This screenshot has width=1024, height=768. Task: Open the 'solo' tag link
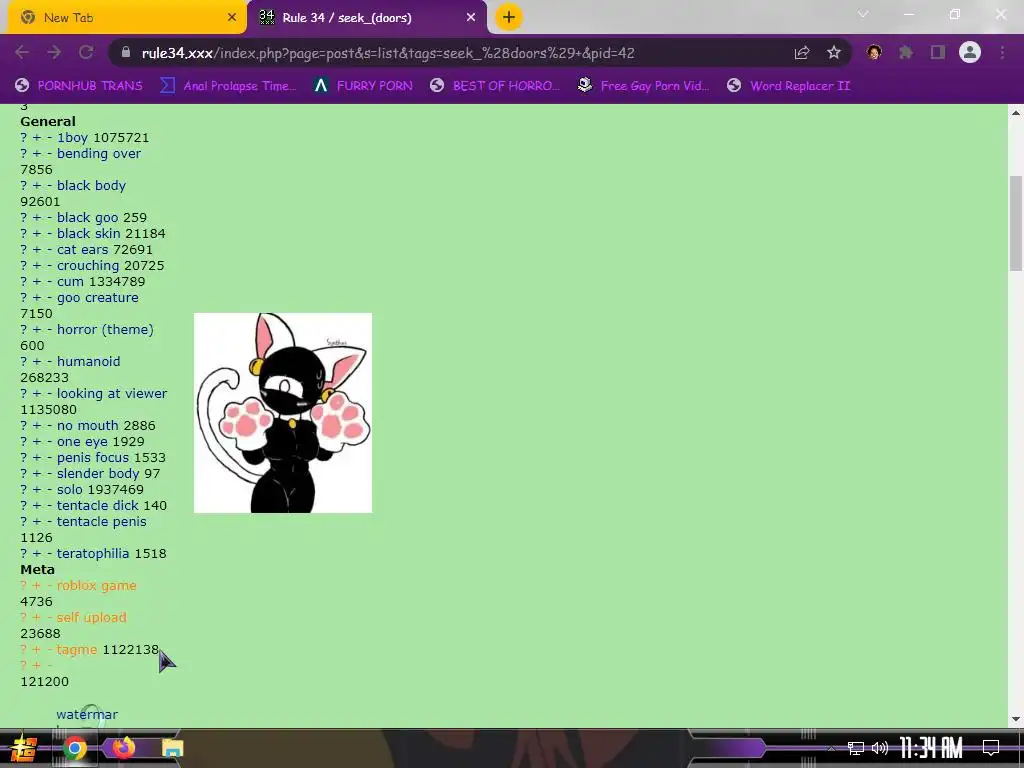pos(70,490)
